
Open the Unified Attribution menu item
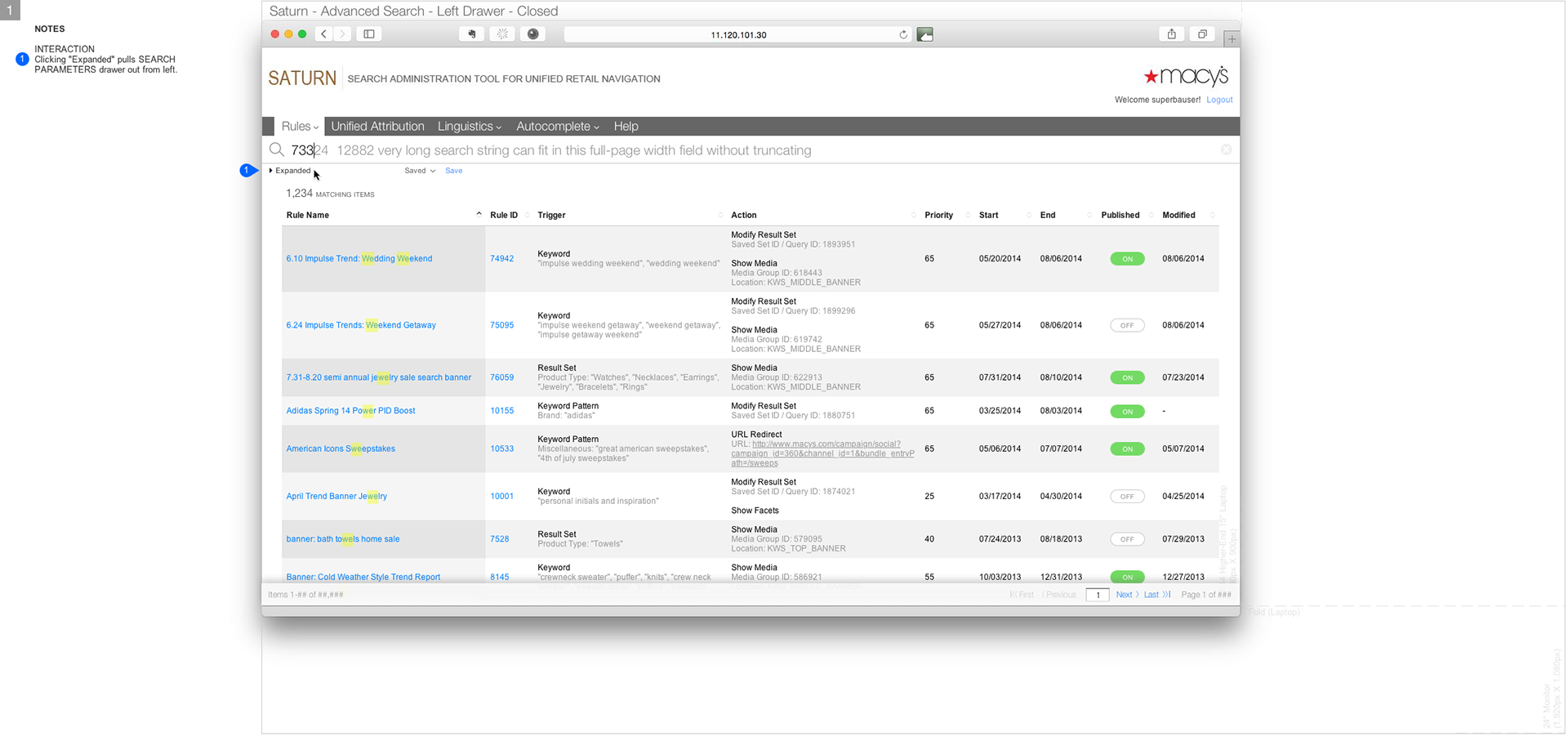click(377, 127)
